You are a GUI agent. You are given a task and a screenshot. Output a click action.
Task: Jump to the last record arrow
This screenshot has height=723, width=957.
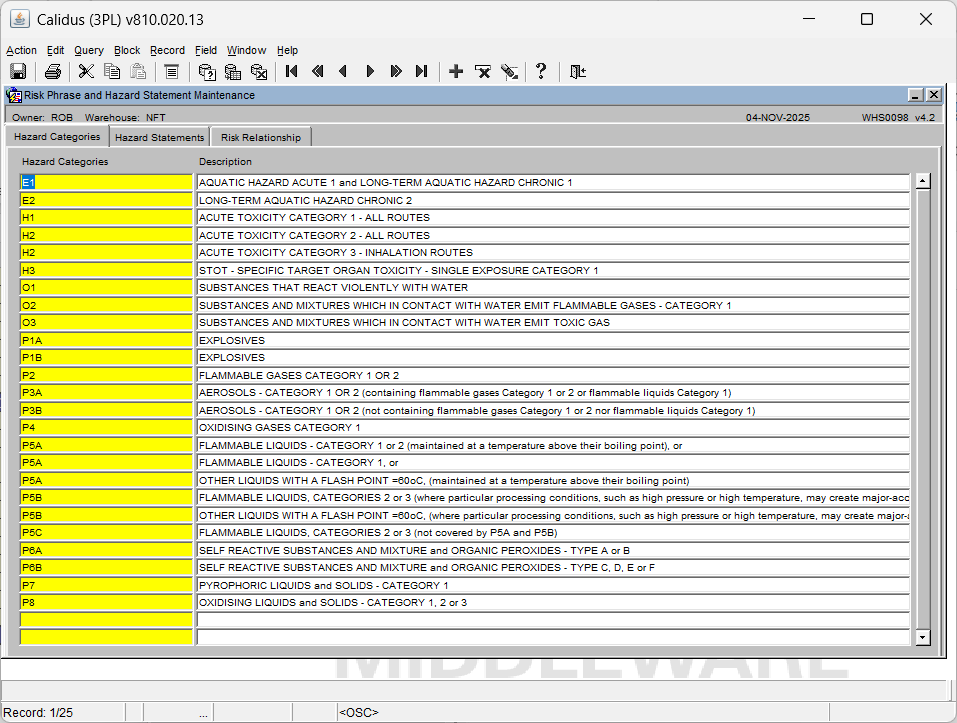point(421,71)
